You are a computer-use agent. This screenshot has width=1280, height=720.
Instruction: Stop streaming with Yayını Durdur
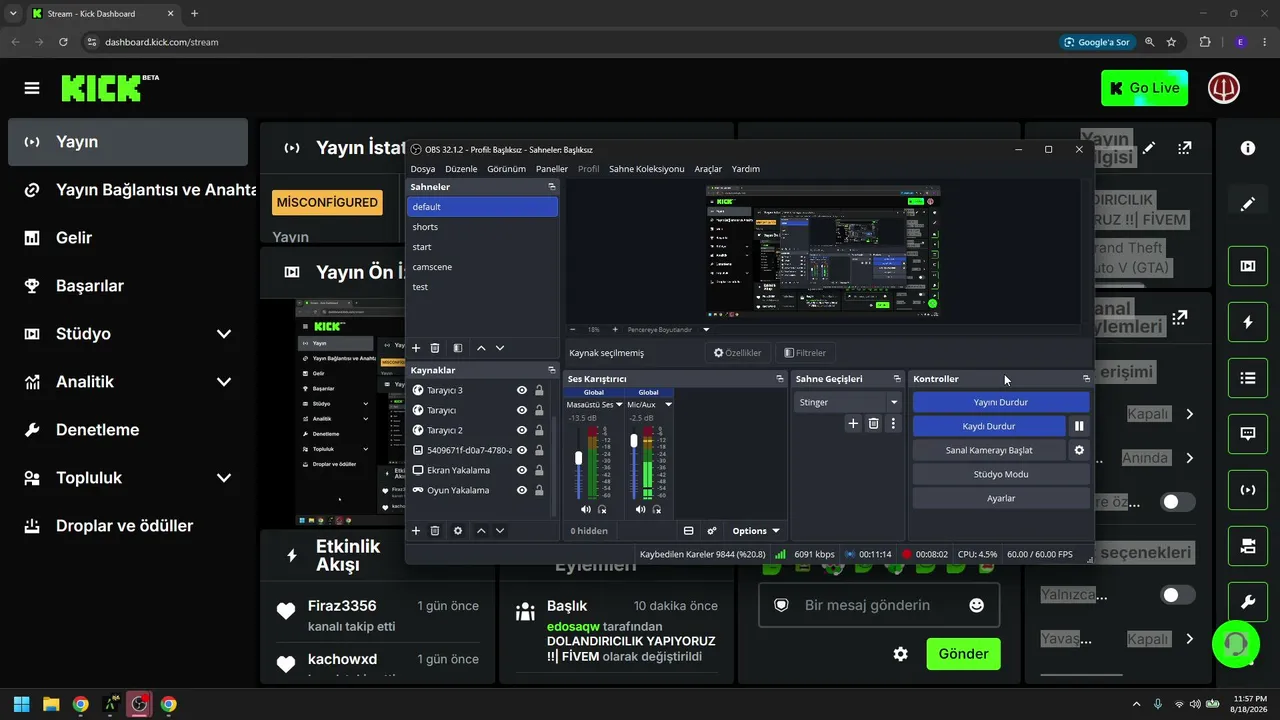click(x=1001, y=402)
